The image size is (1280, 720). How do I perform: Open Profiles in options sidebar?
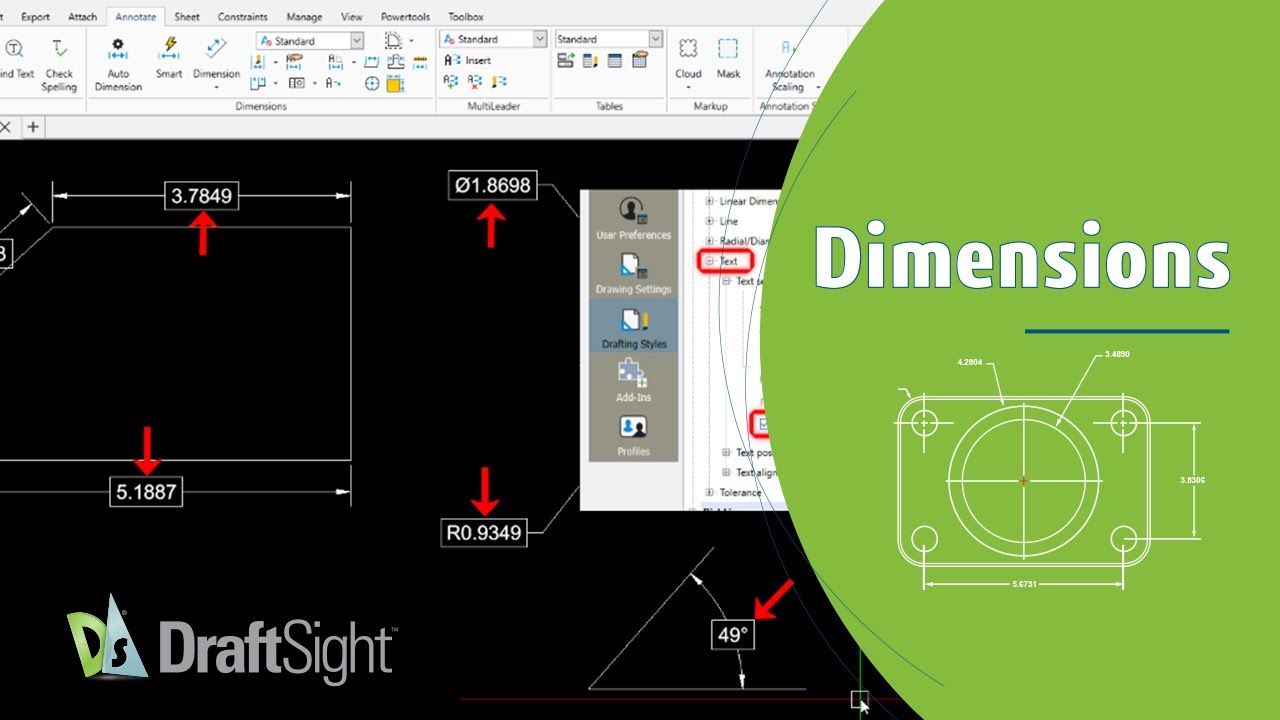(x=633, y=435)
